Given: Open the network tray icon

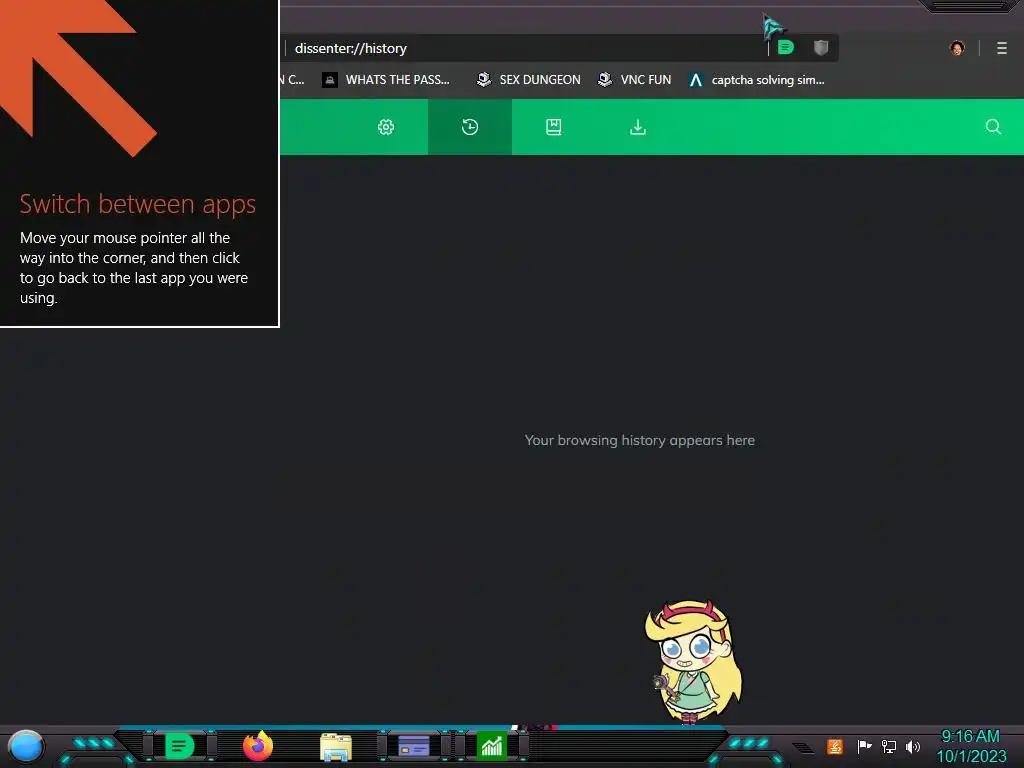Looking at the screenshot, I should (889, 746).
